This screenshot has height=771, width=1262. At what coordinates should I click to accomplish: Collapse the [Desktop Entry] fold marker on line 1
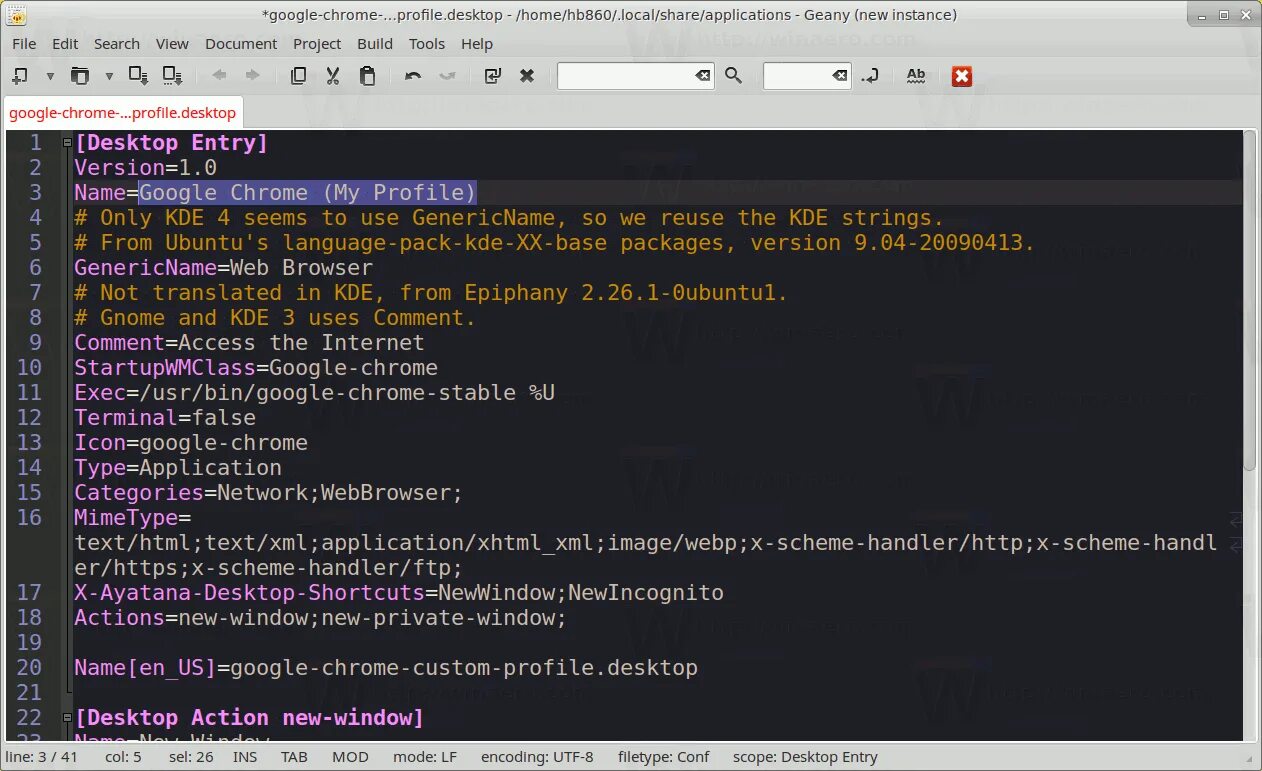click(67, 143)
